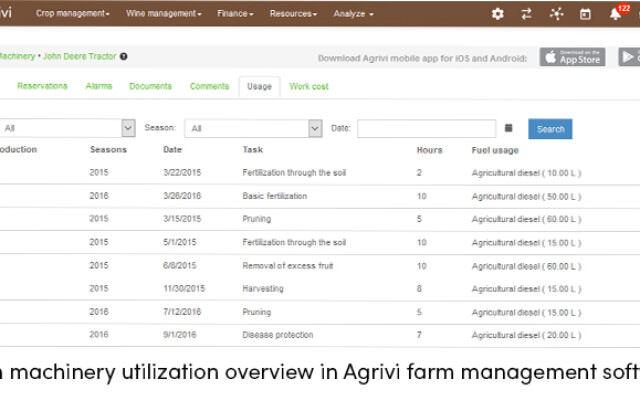Select the 3/22/2015 date cell
The image size is (640, 400).
(x=182, y=173)
